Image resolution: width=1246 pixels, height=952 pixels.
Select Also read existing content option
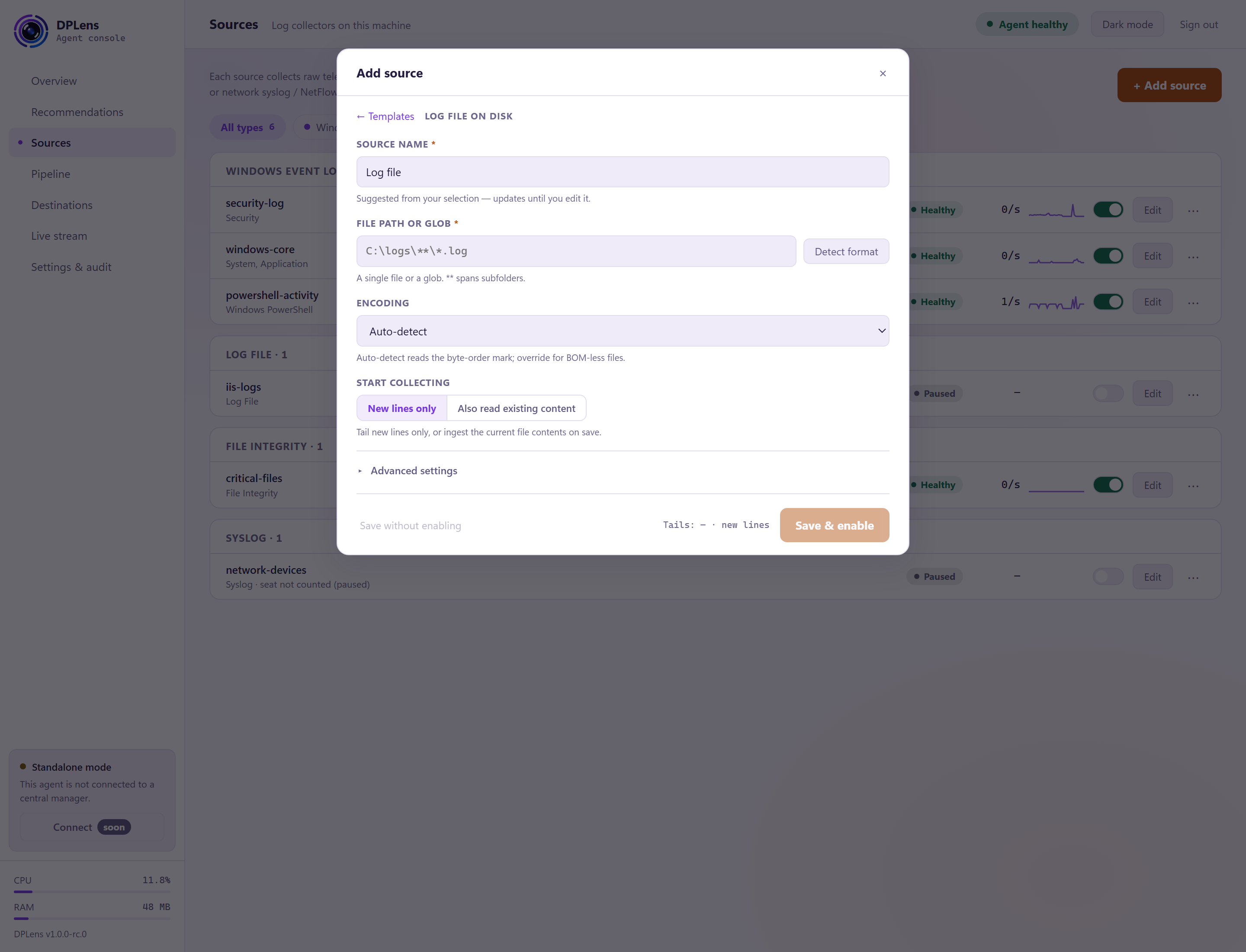pos(516,408)
